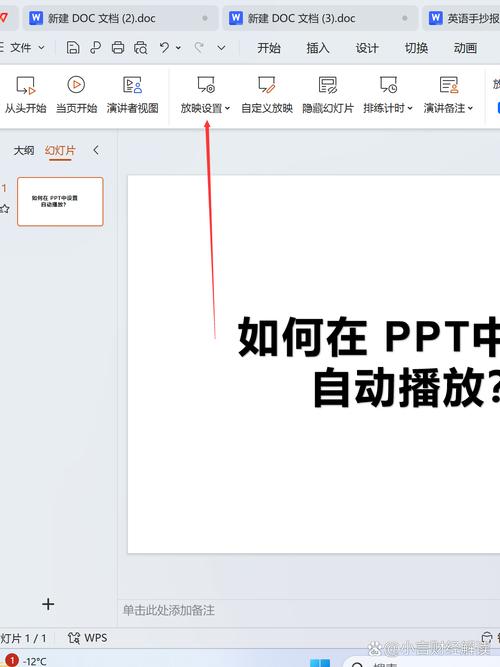500x667 pixels.
Task: Click the taskbar search box
Action: tap(421, 661)
